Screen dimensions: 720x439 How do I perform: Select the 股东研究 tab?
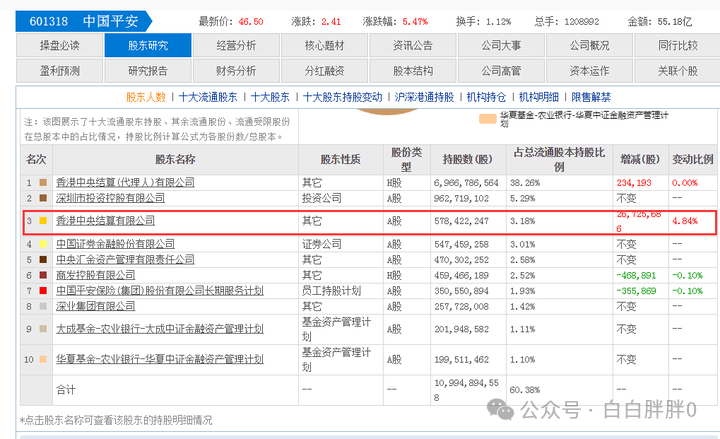pos(148,45)
